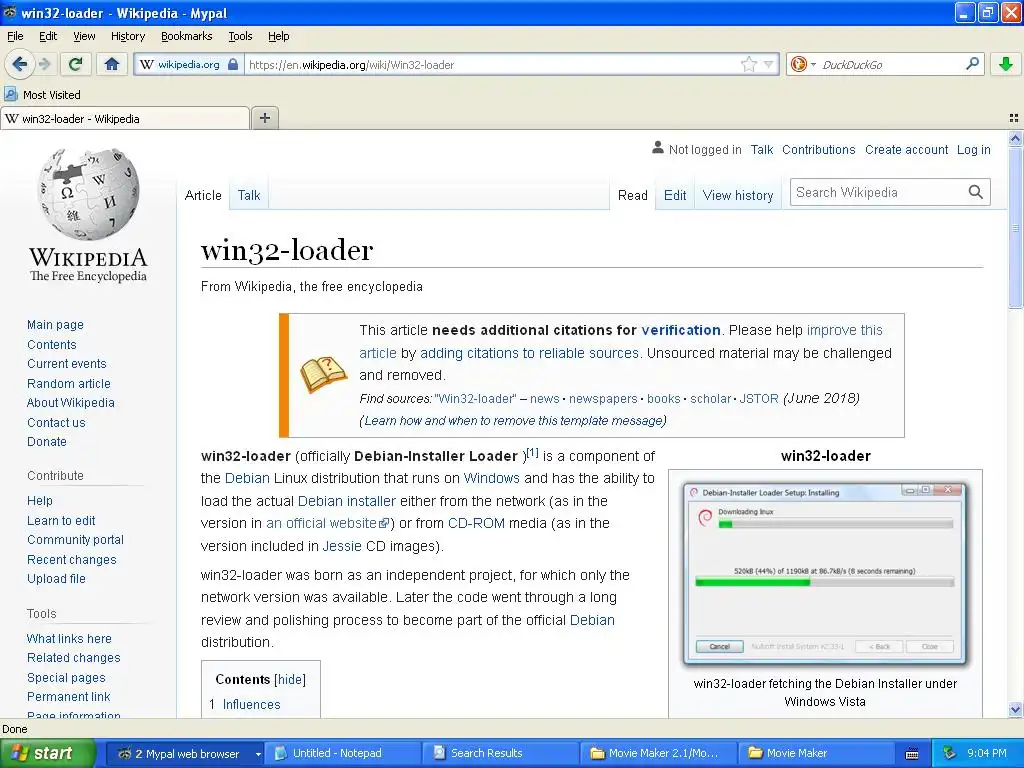This screenshot has height=768, width=1024.
Task: Click the Wikipedia favicon in the address bar
Action: tap(147, 64)
